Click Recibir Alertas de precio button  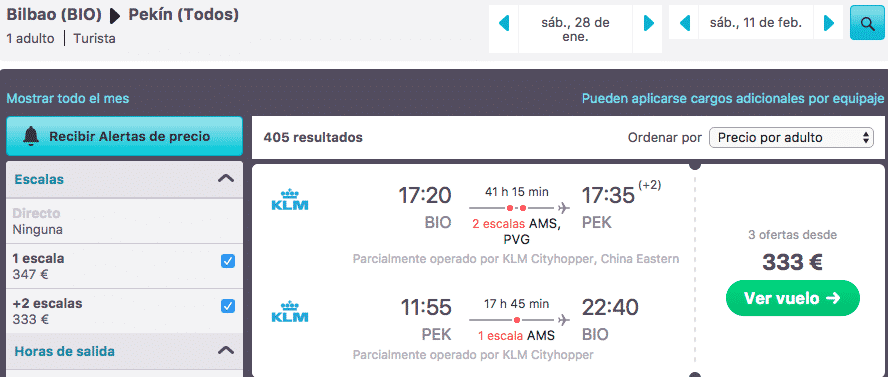pos(124,136)
